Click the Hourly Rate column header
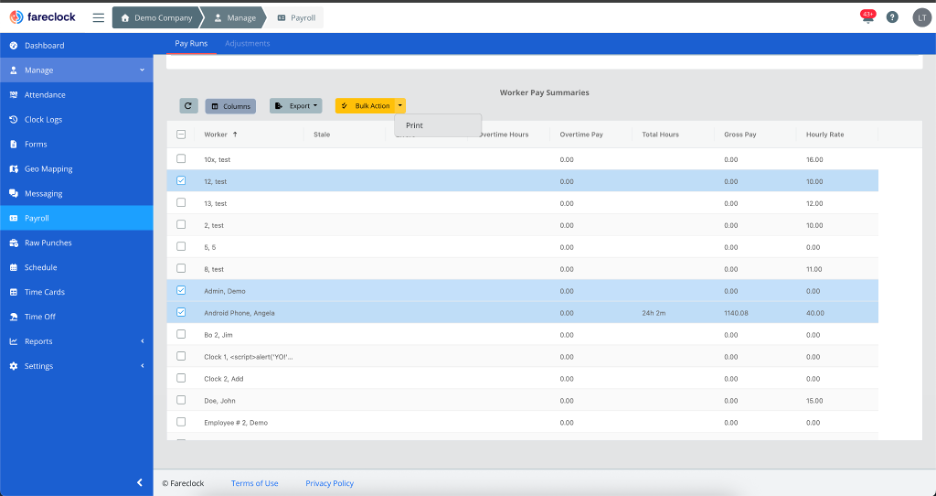936x496 pixels. 825,134
